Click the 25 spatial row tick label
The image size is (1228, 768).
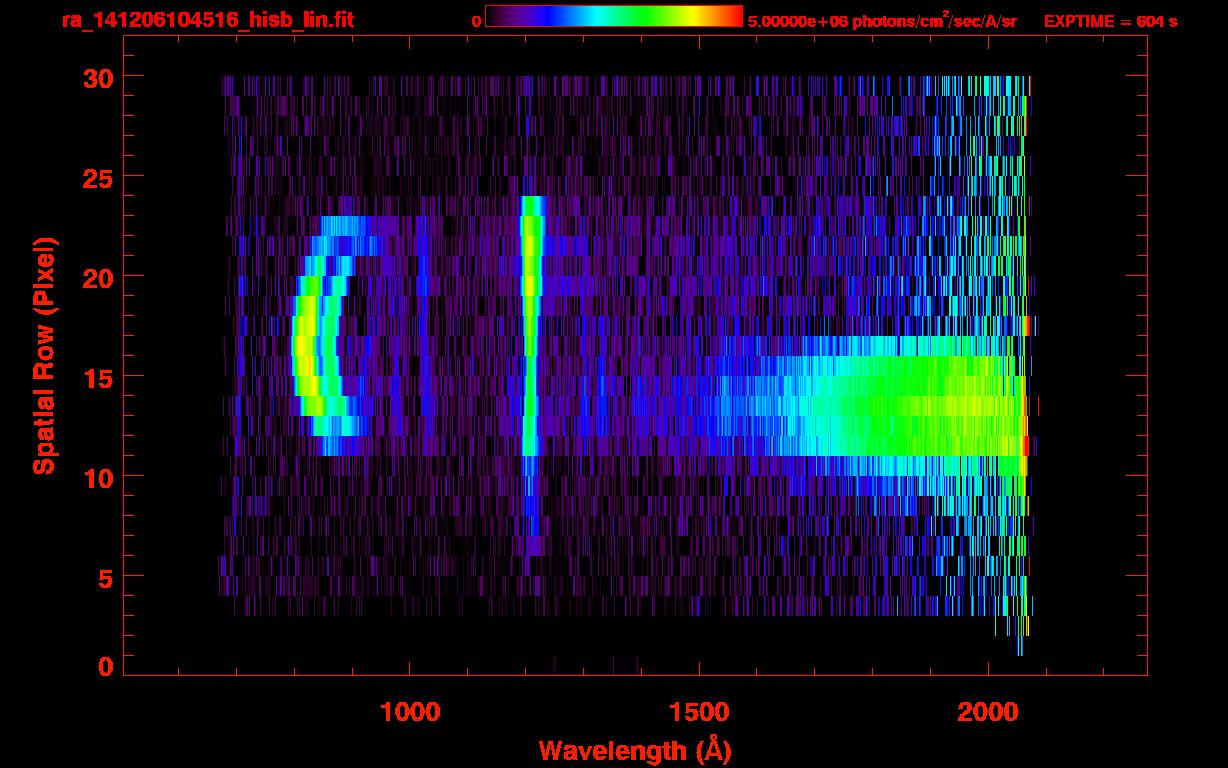tap(97, 177)
